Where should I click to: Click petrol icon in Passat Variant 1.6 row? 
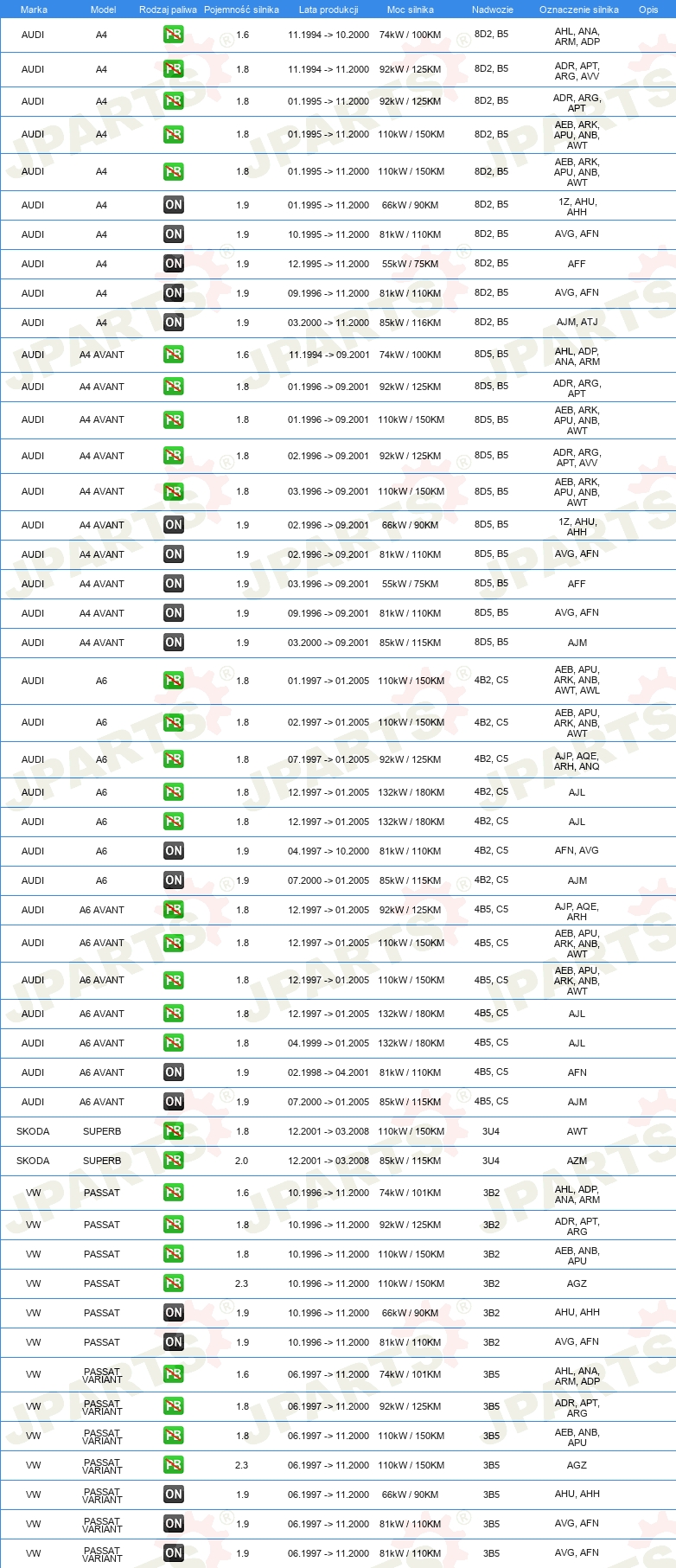point(174,1374)
